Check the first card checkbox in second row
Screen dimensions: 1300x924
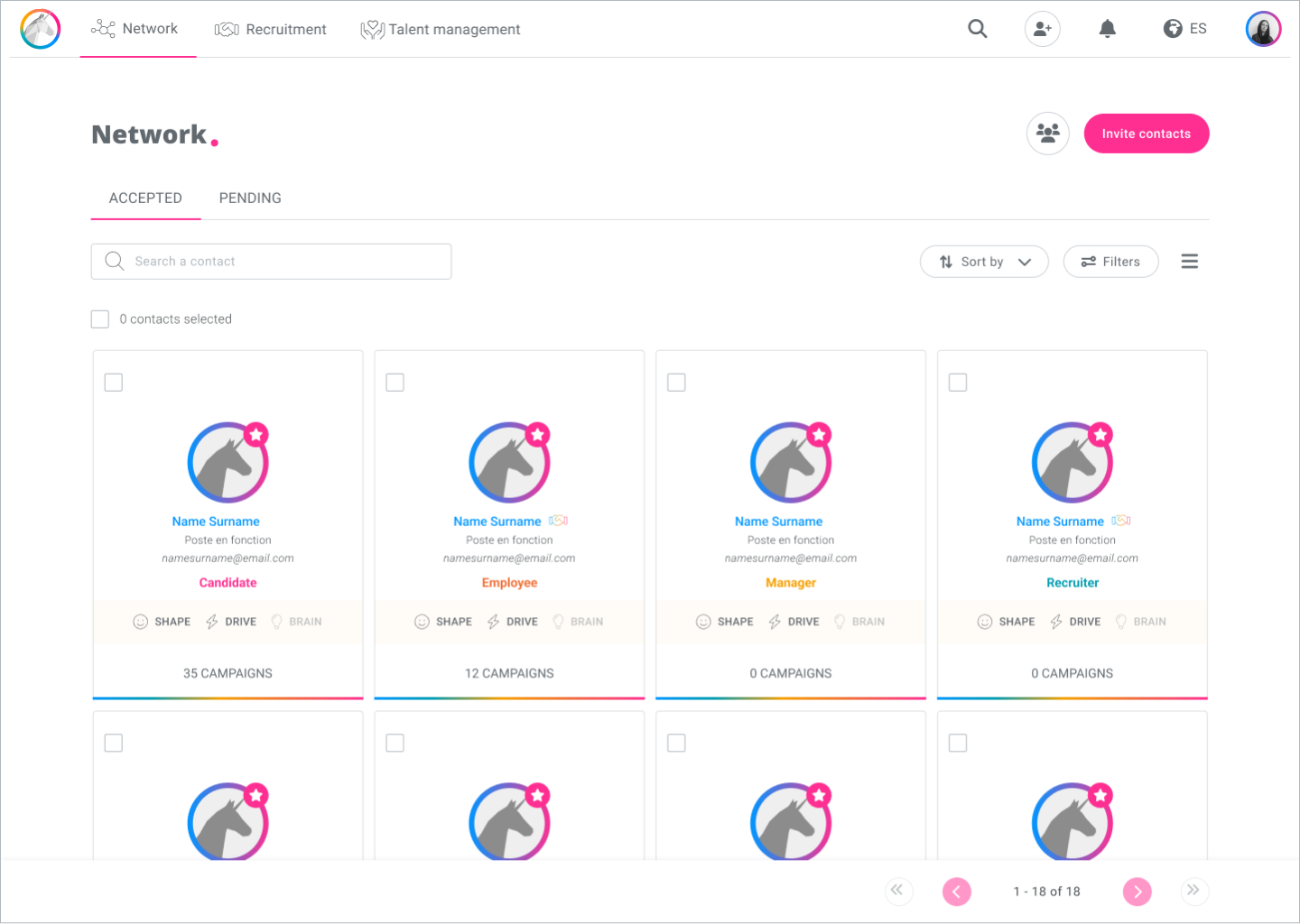click(114, 743)
